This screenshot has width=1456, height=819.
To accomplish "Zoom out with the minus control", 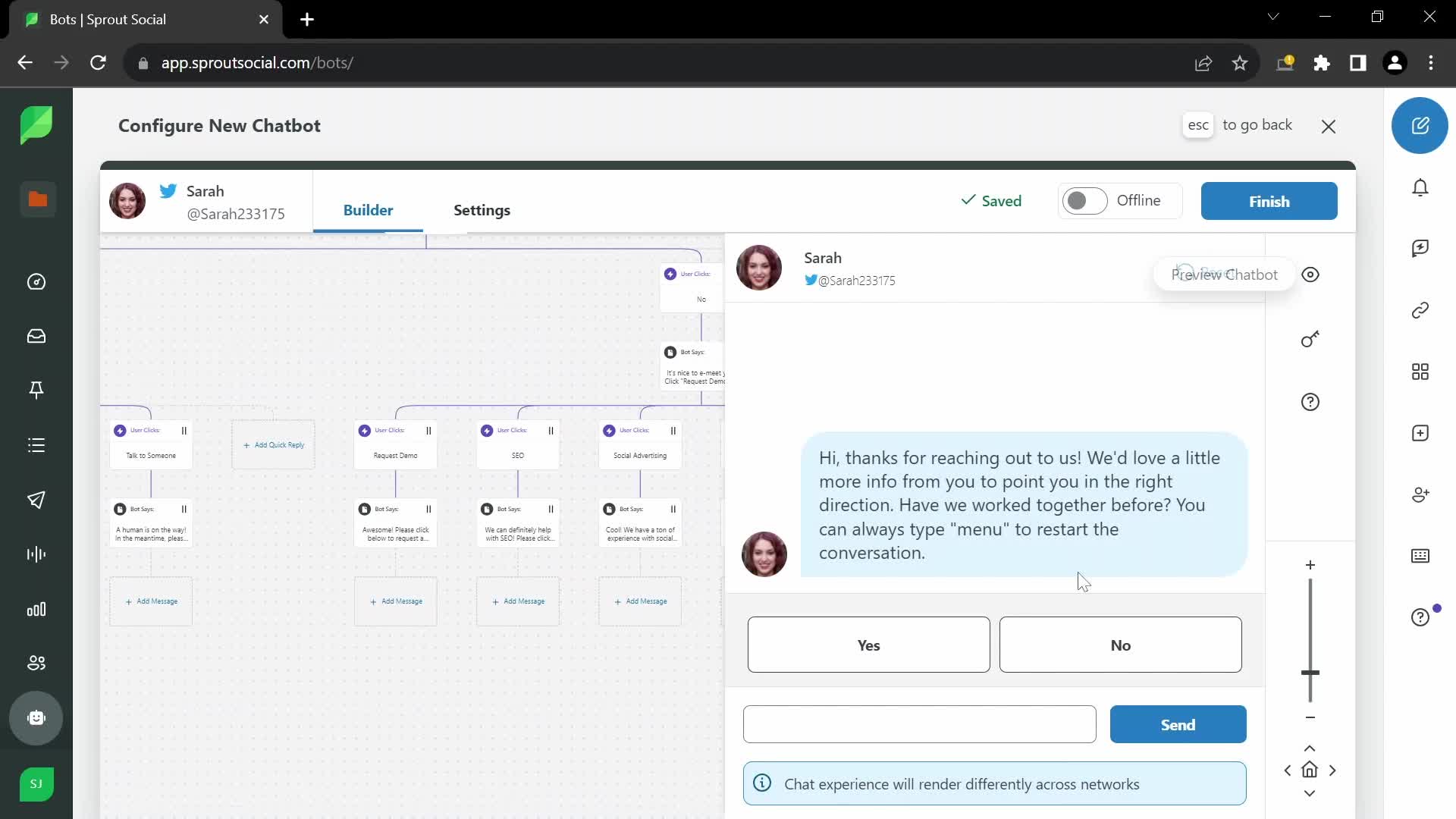I will point(1310,717).
